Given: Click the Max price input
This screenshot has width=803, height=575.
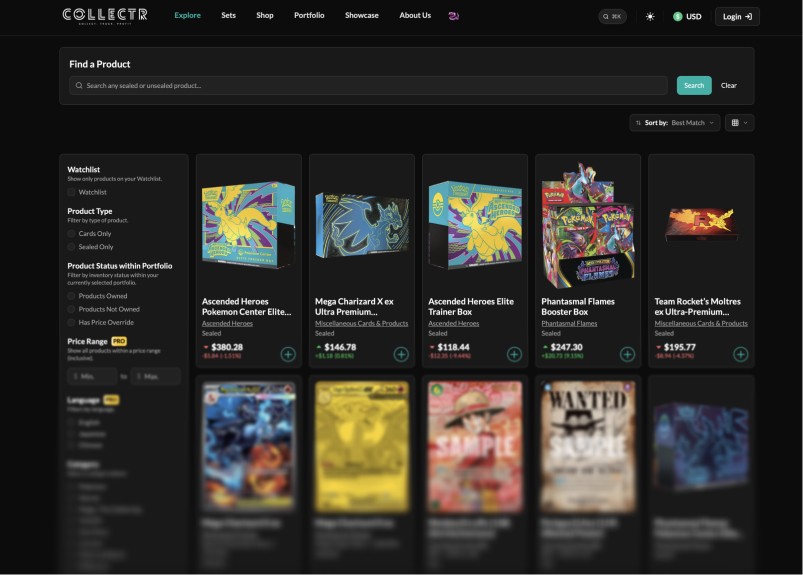Looking at the screenshot, I should point(155,376).
